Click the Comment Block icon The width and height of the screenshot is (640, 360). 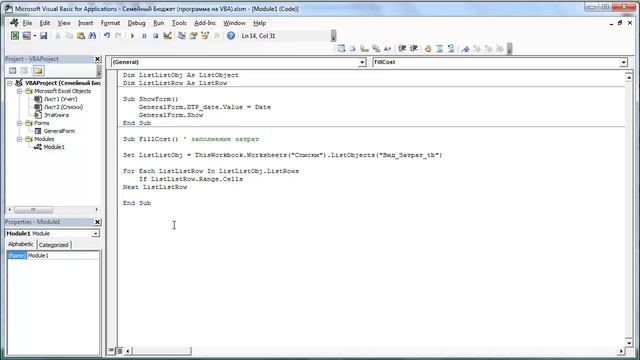point(439,49)
